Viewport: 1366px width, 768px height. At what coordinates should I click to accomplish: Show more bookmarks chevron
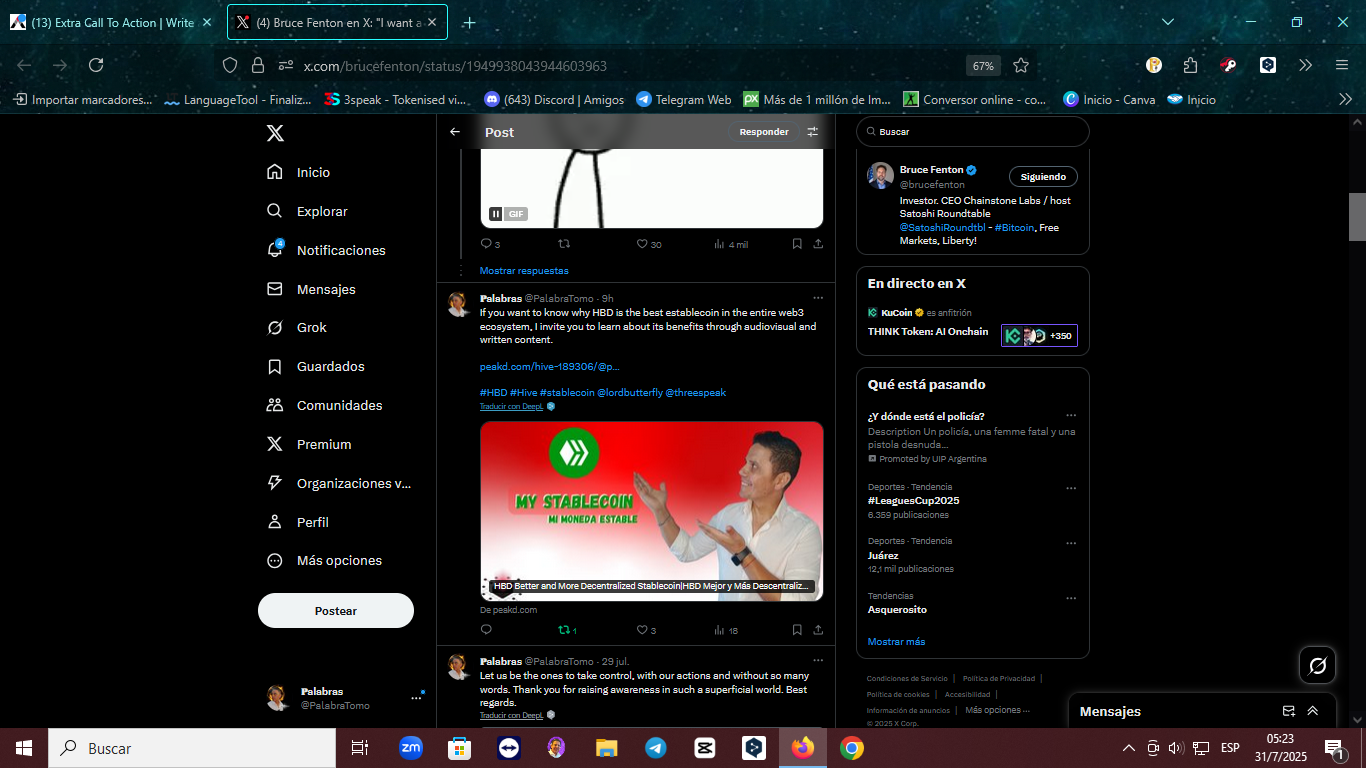coord(1345,99)
